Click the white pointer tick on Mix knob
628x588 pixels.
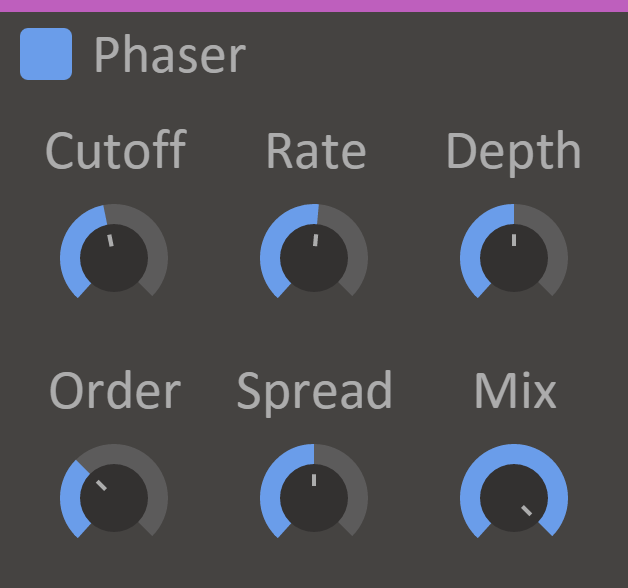coord(527,511)
